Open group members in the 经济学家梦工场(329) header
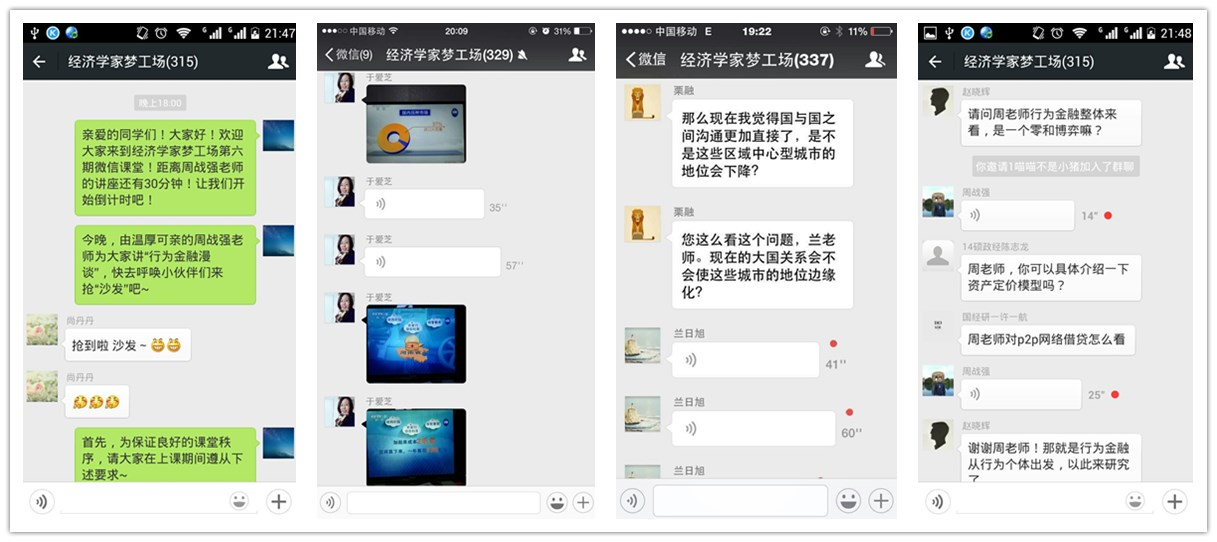The image size is (1217, 542). pyautogui.click(x=577, y=54)
